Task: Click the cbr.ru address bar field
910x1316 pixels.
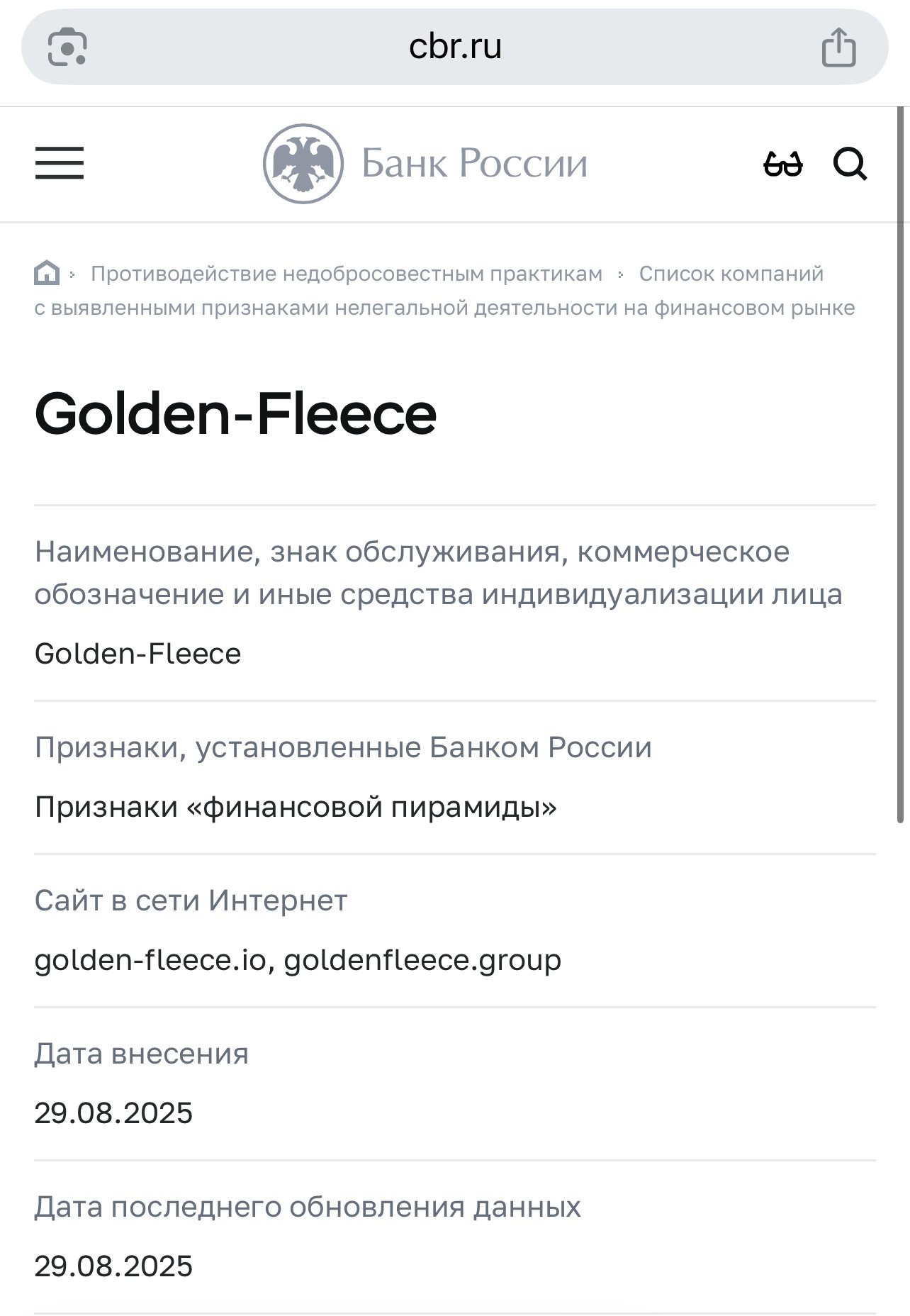Action: coord(455,48)
